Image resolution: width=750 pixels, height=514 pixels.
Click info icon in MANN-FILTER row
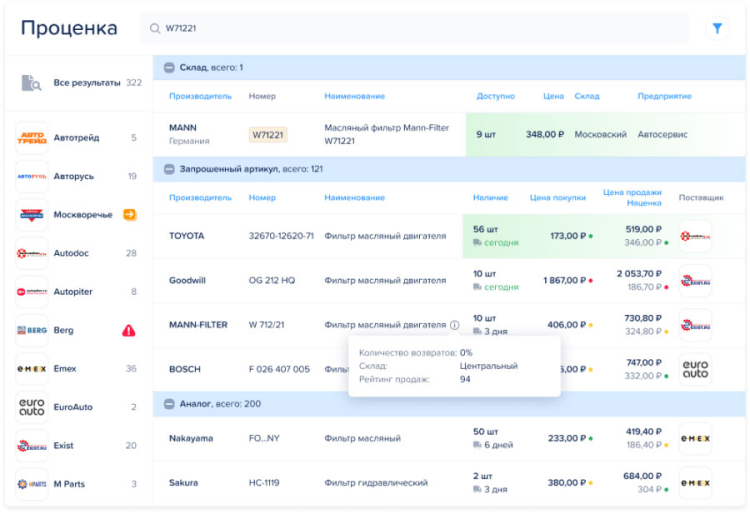[454, 325]
